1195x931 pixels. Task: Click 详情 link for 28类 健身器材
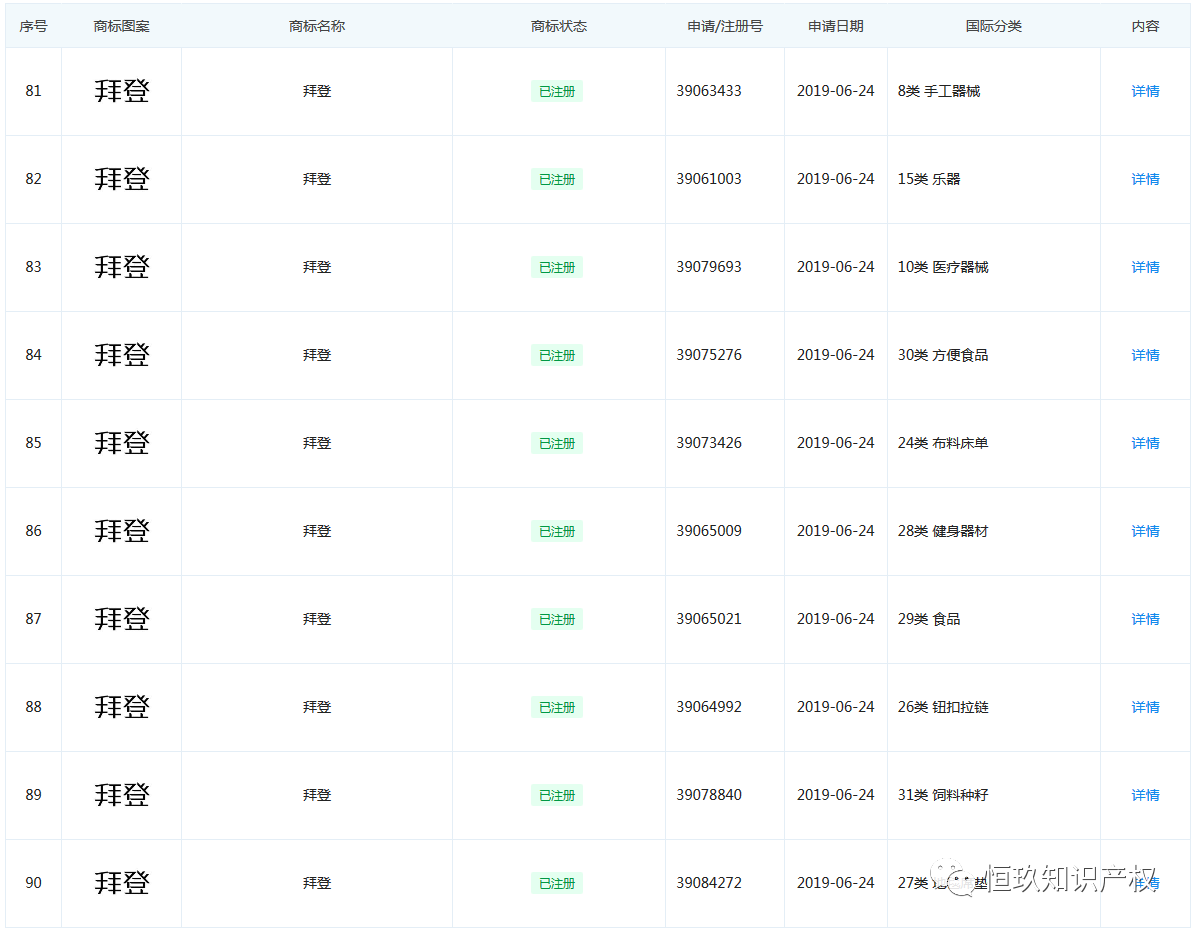(1145, 531)
